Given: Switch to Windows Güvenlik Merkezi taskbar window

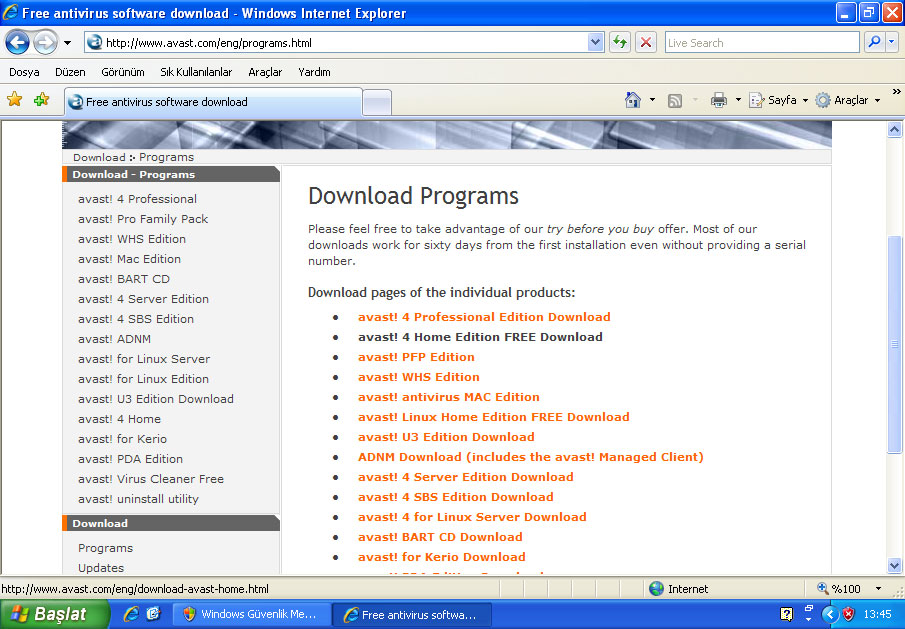Looking at the screenshot, I should pyautogui.click(x=252, y=615).
